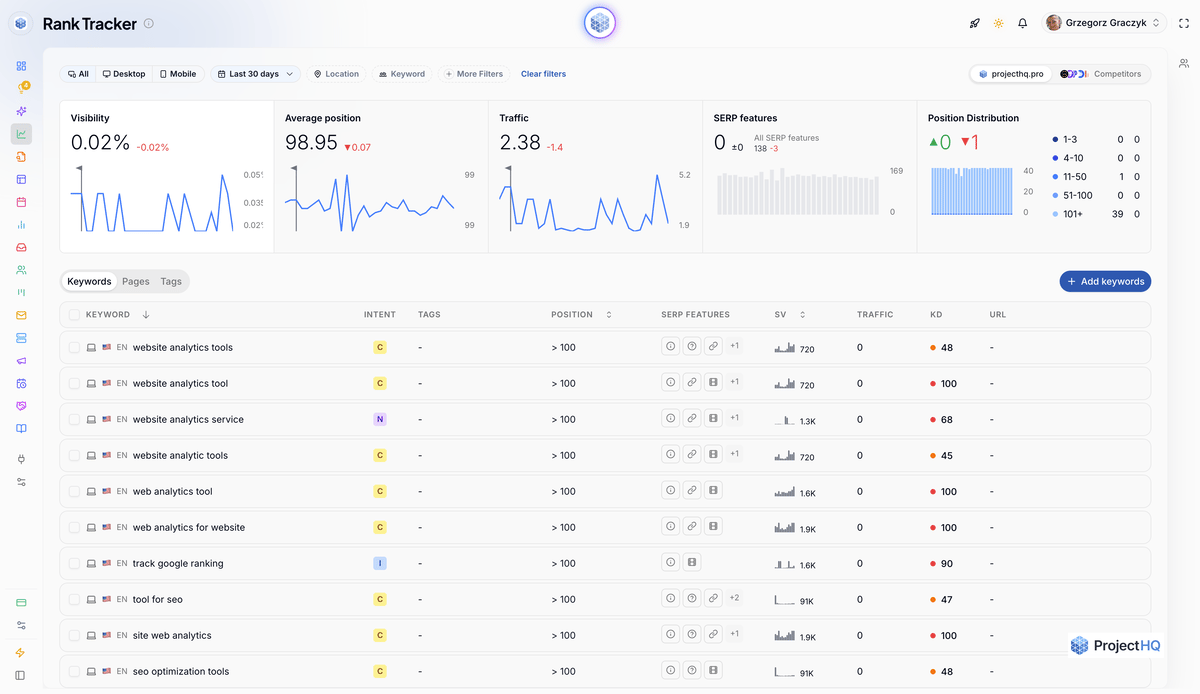1200x694 pixels.
Task: Open the purple megaphone sidebar icon
Action: tap(21, 361)
